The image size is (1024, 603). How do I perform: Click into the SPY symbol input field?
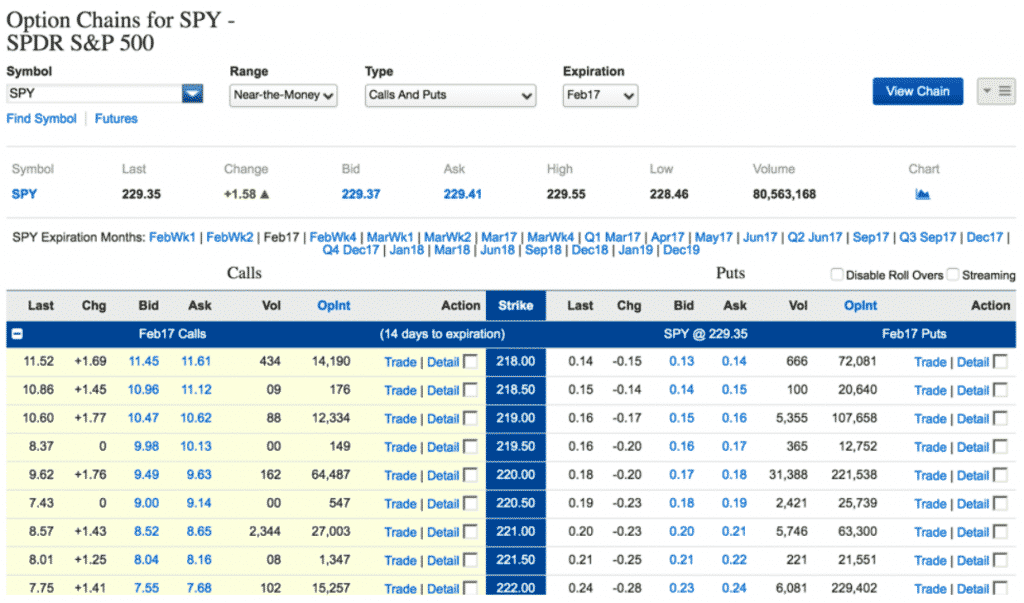(94, 93)
